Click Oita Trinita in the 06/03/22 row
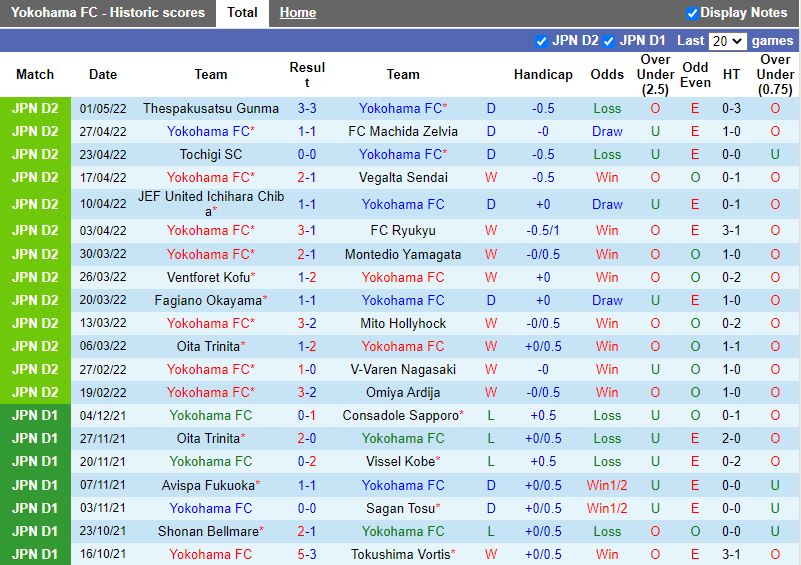 (208, 346)
